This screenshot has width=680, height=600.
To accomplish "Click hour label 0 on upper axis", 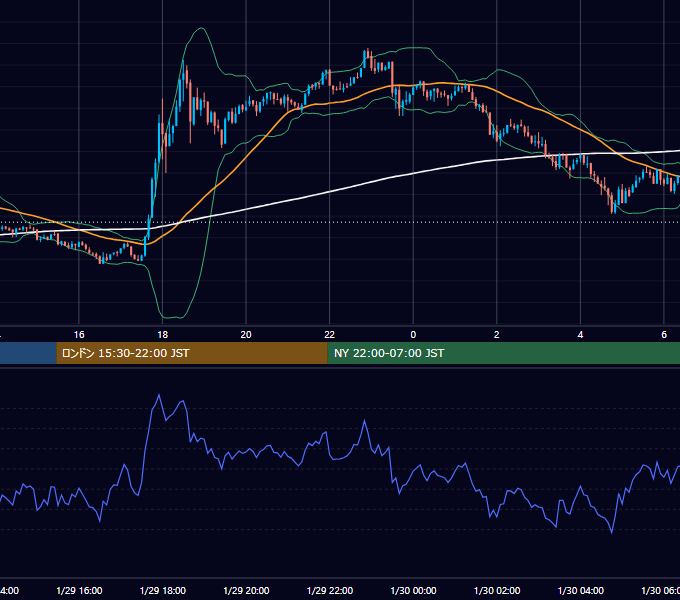I will pos(413,335).
